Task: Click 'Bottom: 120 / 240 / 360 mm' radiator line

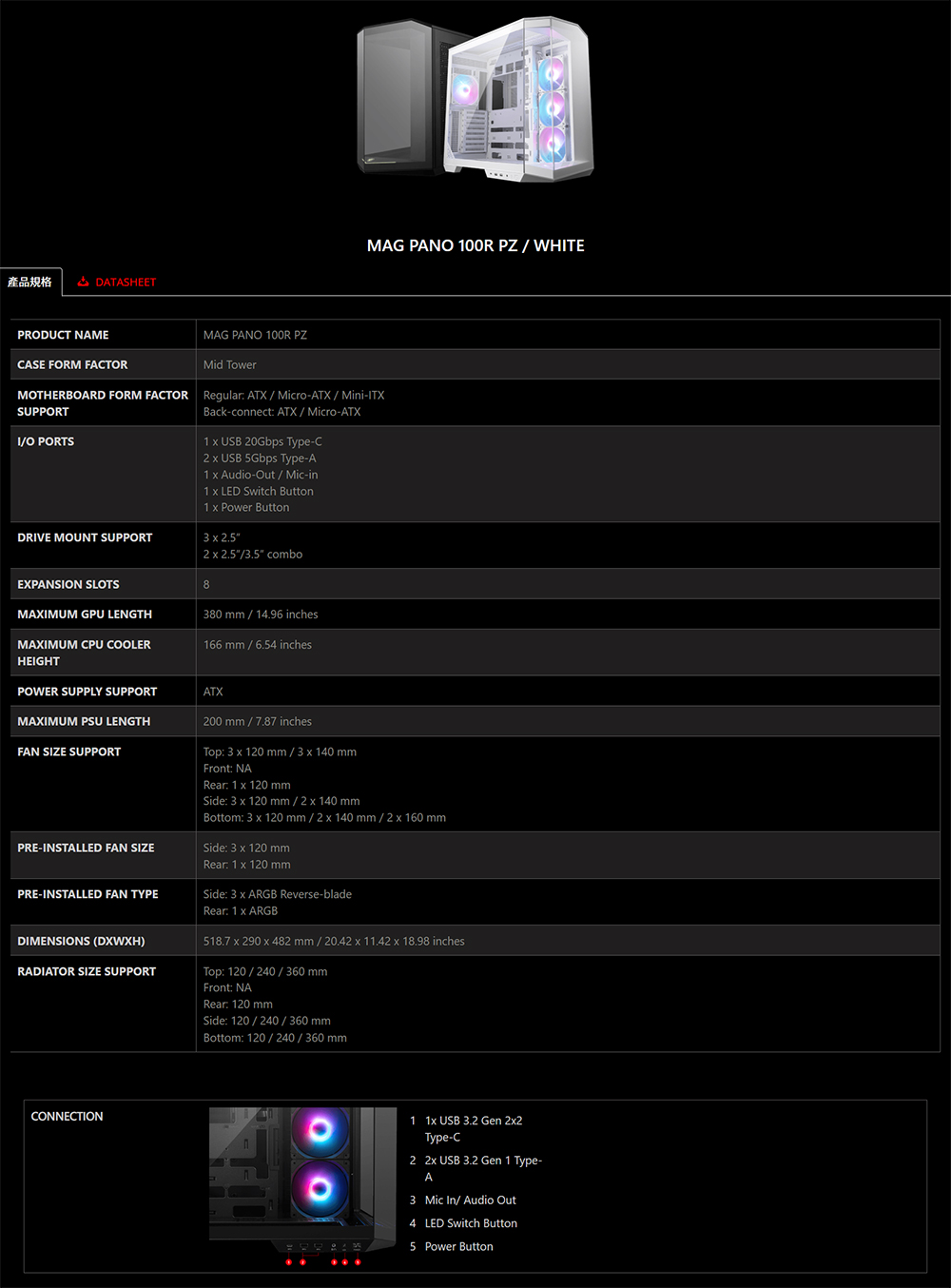Action: click(275, 1038)
